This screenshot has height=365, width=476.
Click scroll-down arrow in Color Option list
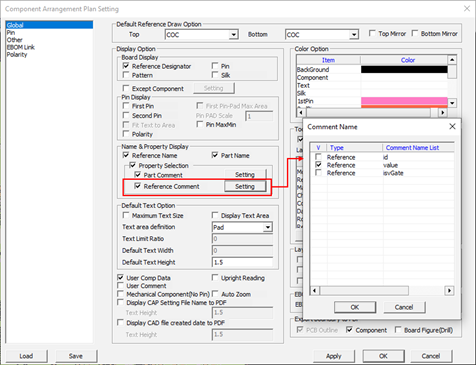[452, 103]
